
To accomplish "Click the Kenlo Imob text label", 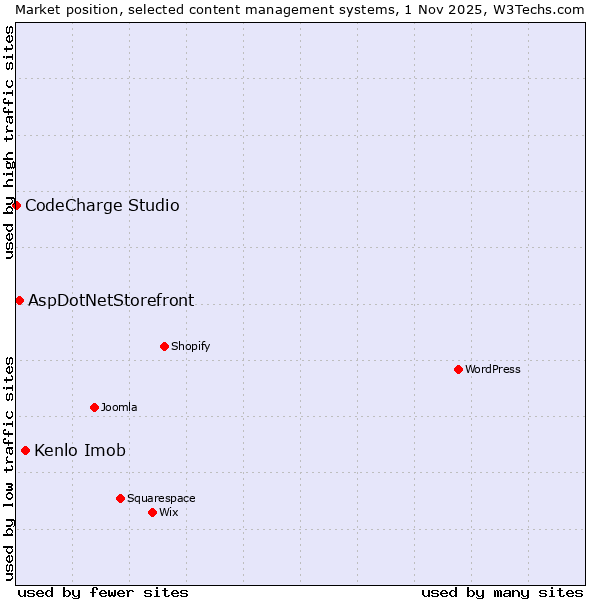I will [x=80, y=450].
